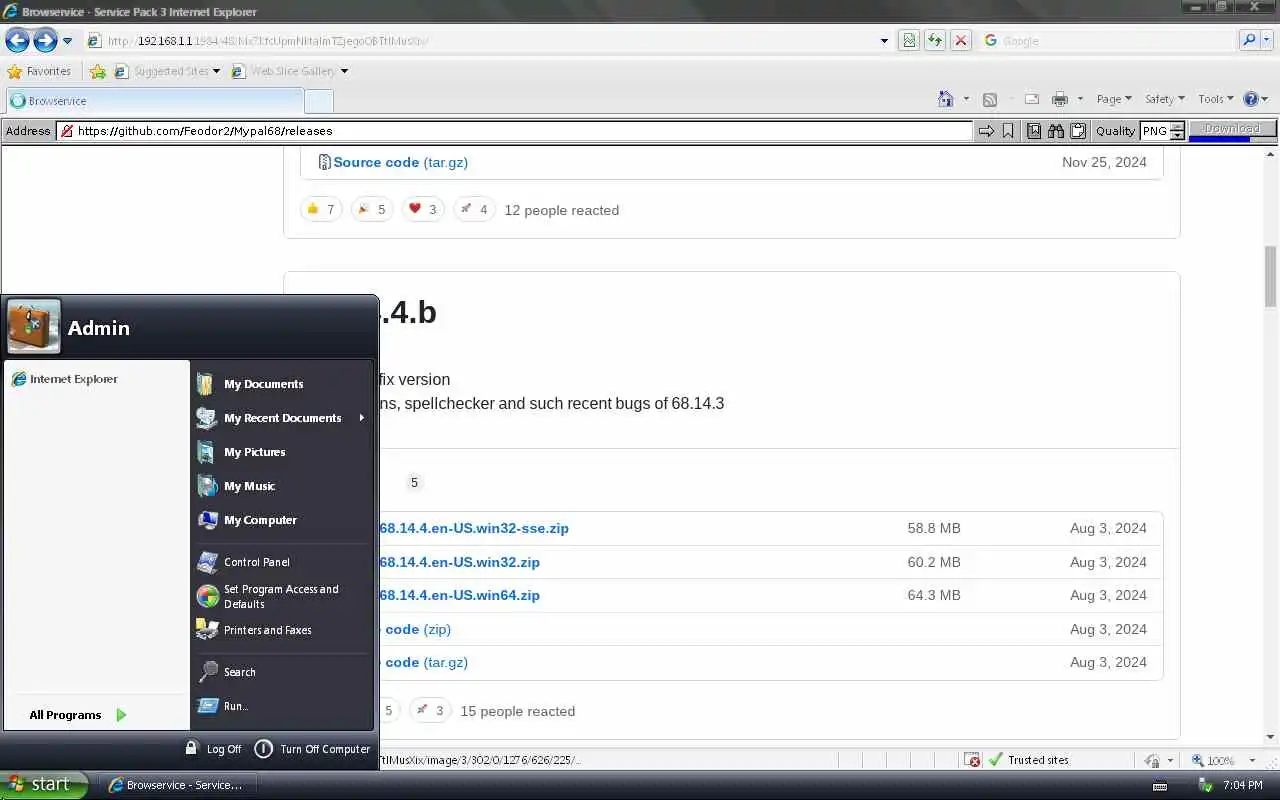This screenshot has width=1280, height=800.
Task: Refresh the page with green arrows icon
Action: [x=934, y=41]
